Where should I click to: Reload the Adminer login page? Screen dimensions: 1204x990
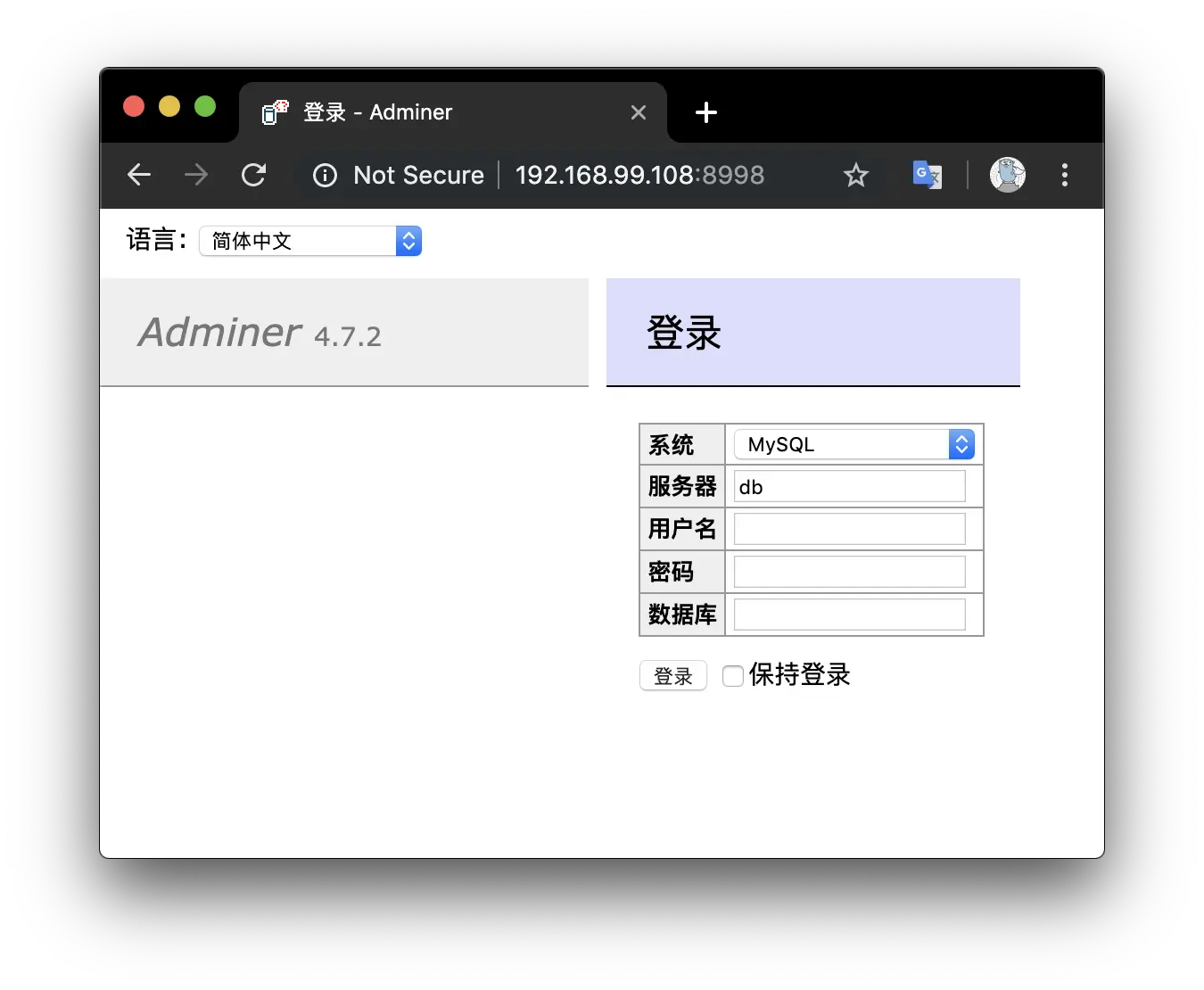pos(253,175)
